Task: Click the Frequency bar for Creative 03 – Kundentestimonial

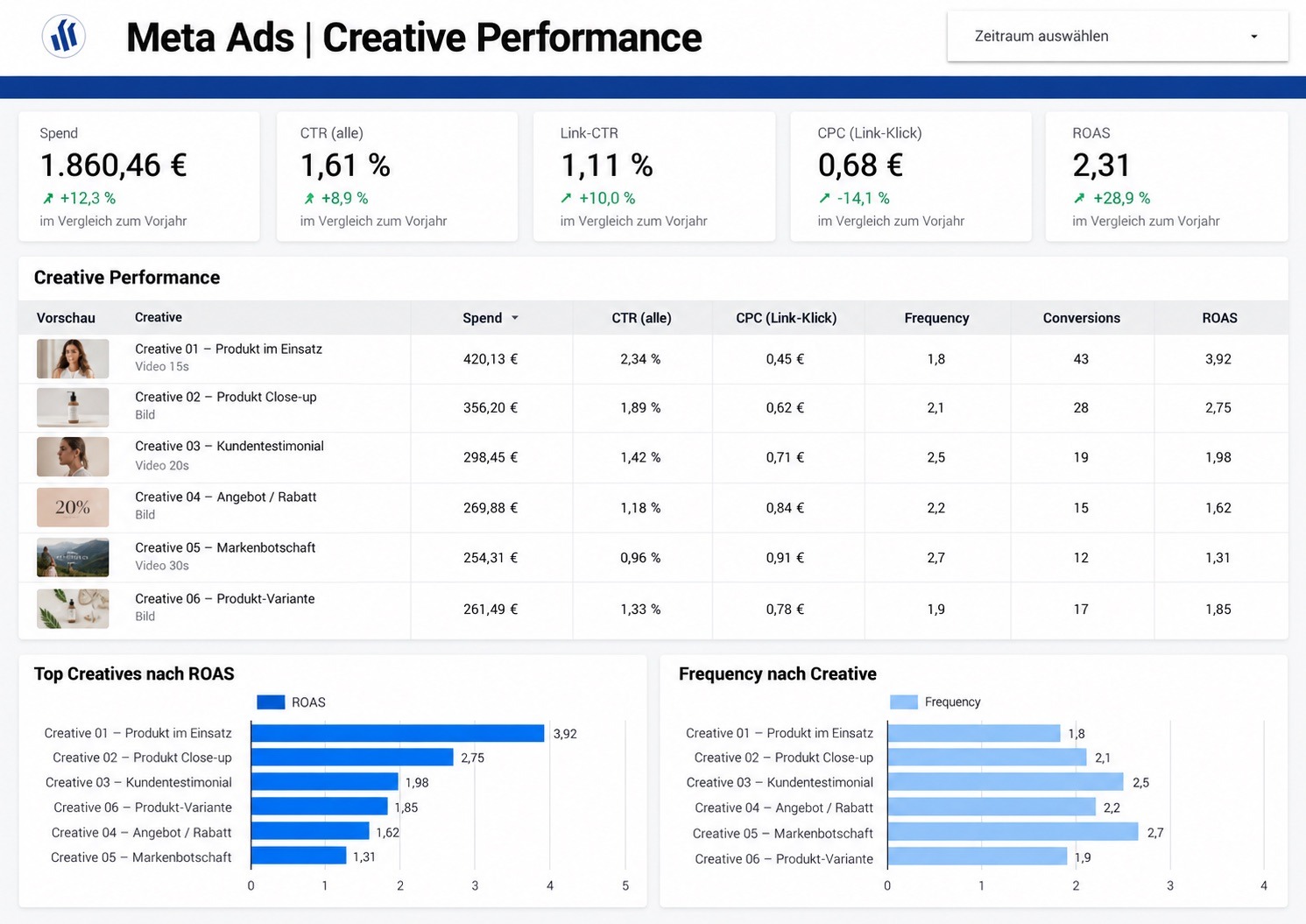Action: click(x=1005, y=782)
